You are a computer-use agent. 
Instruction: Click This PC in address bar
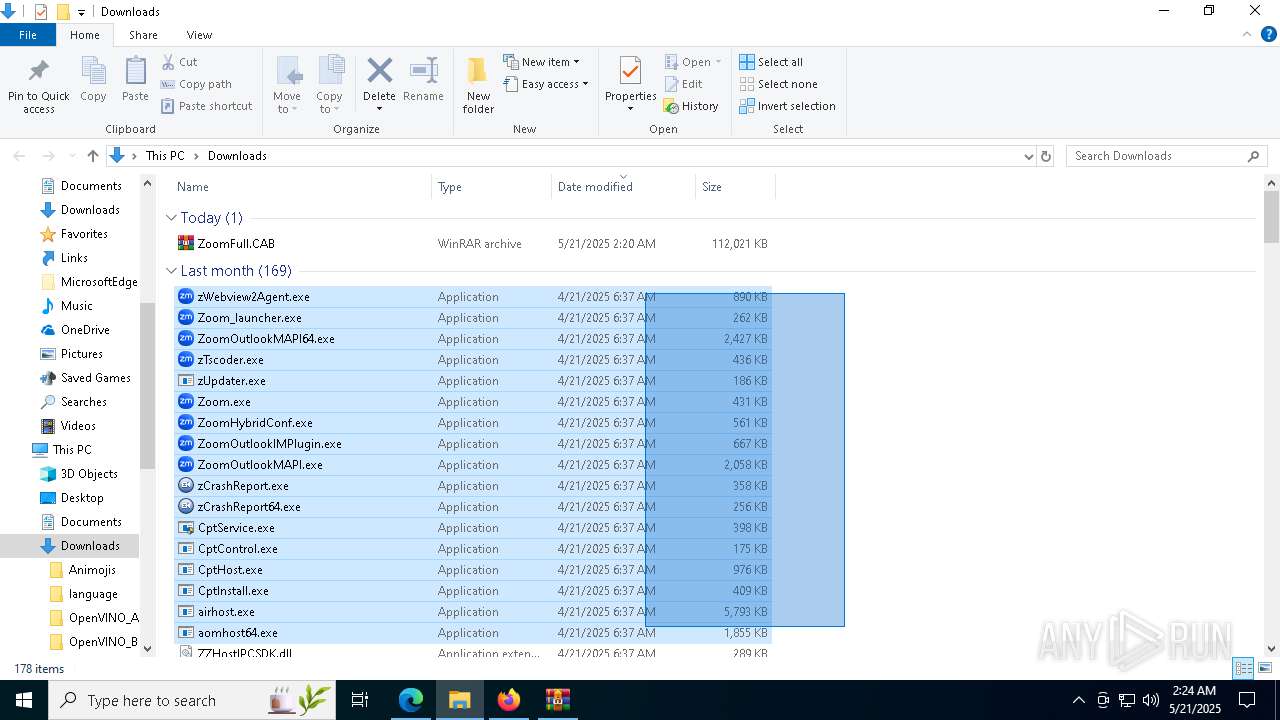165,156
